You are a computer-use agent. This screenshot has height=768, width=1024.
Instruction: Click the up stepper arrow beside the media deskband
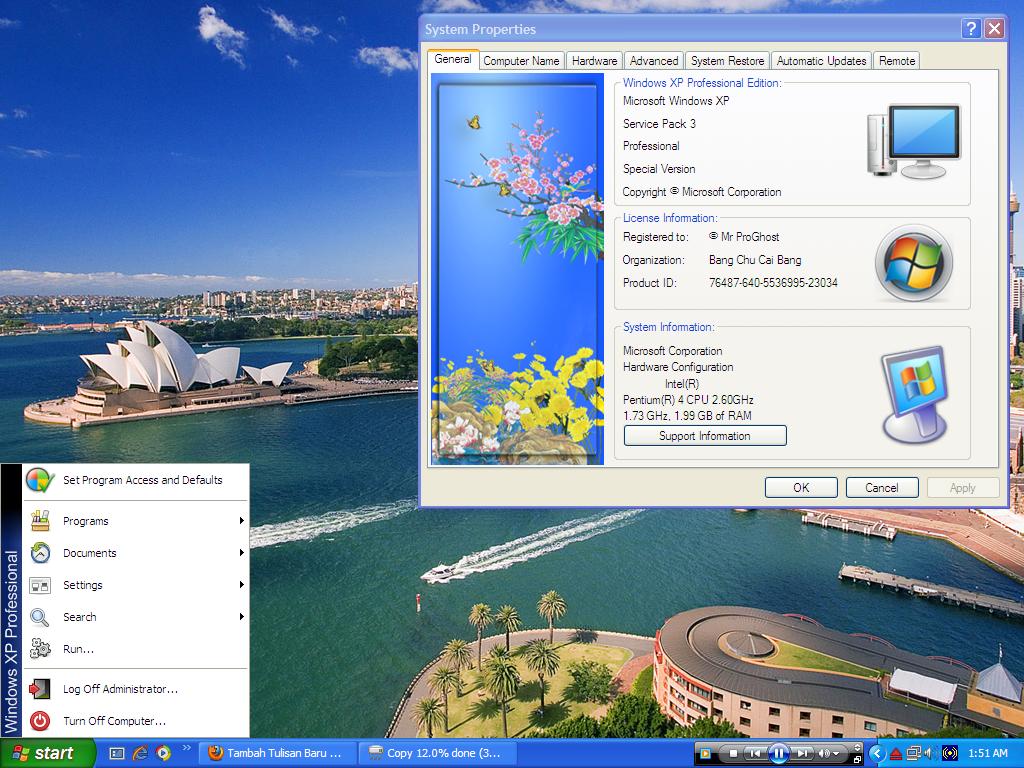tap(856, 746)
